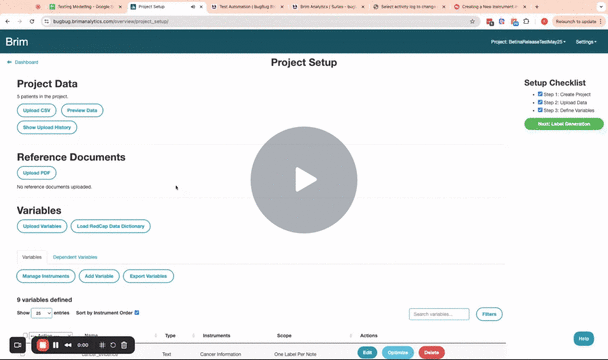Open camera options in the recorder bar
Image resolution: width=608 pixels, height=360 pixels.
pos(17,345)
